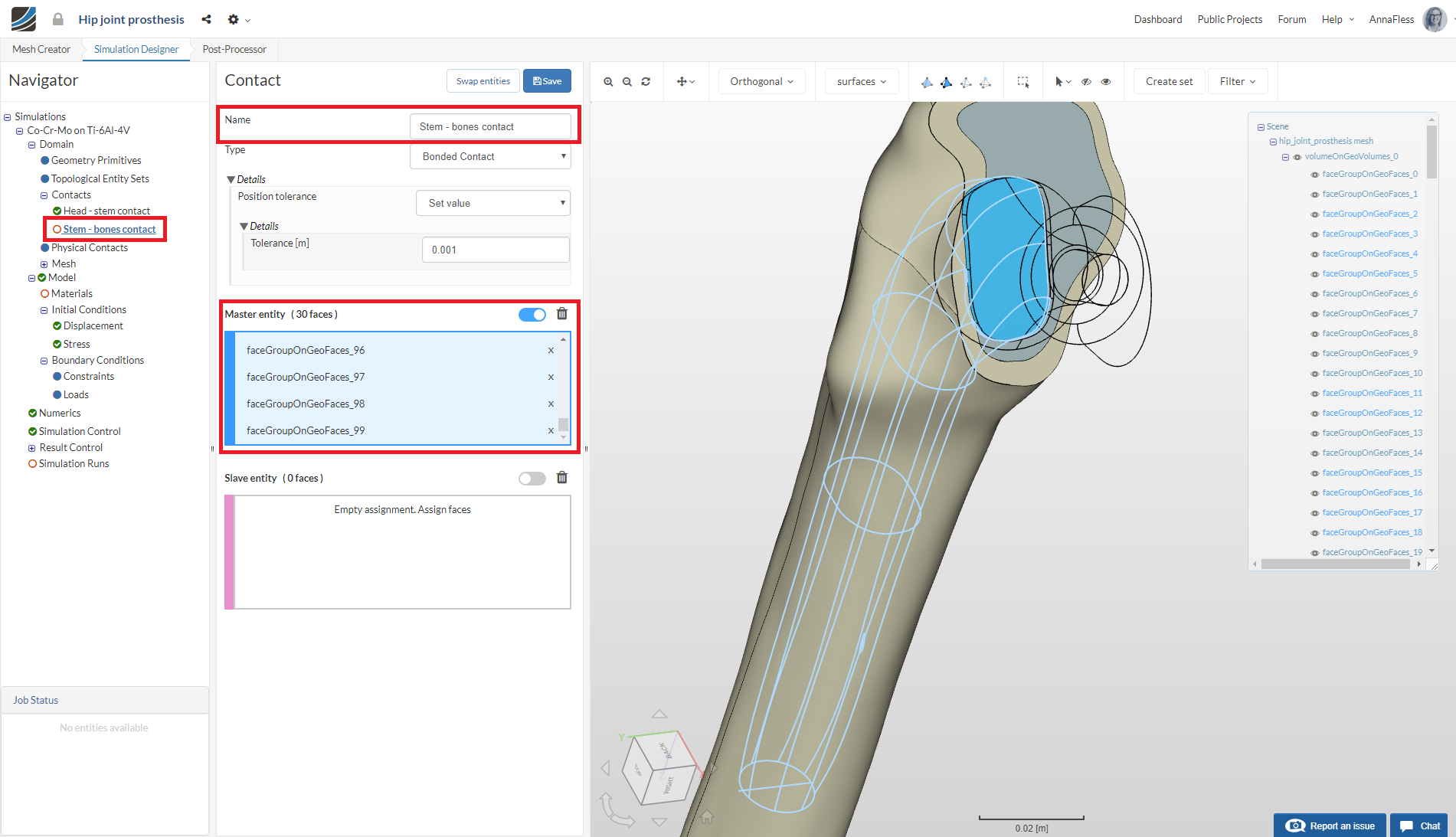Open the Type dropdown showing Bonded Contact
1456x837 pixels.
491,156
